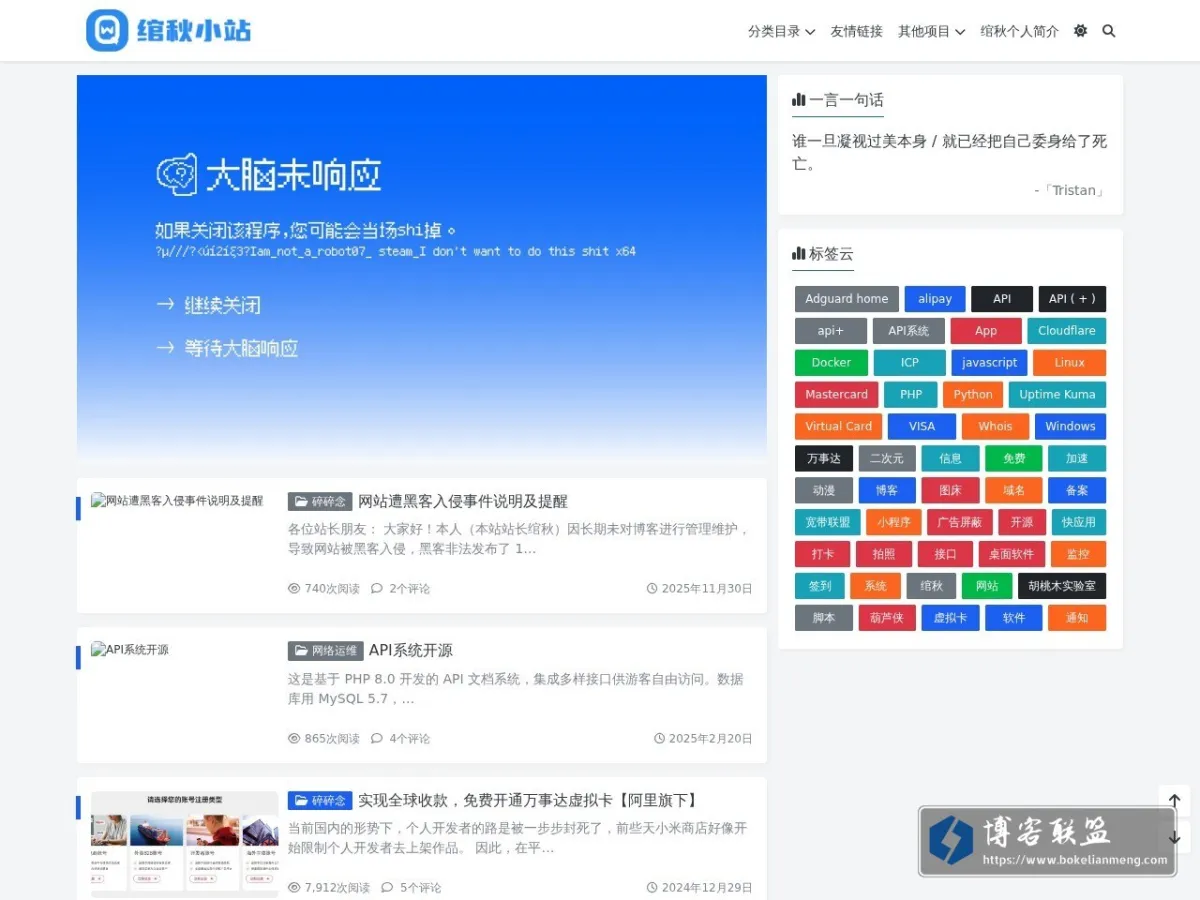
Task: Open search with the magnifier icon
Action: coord(1109,31)
